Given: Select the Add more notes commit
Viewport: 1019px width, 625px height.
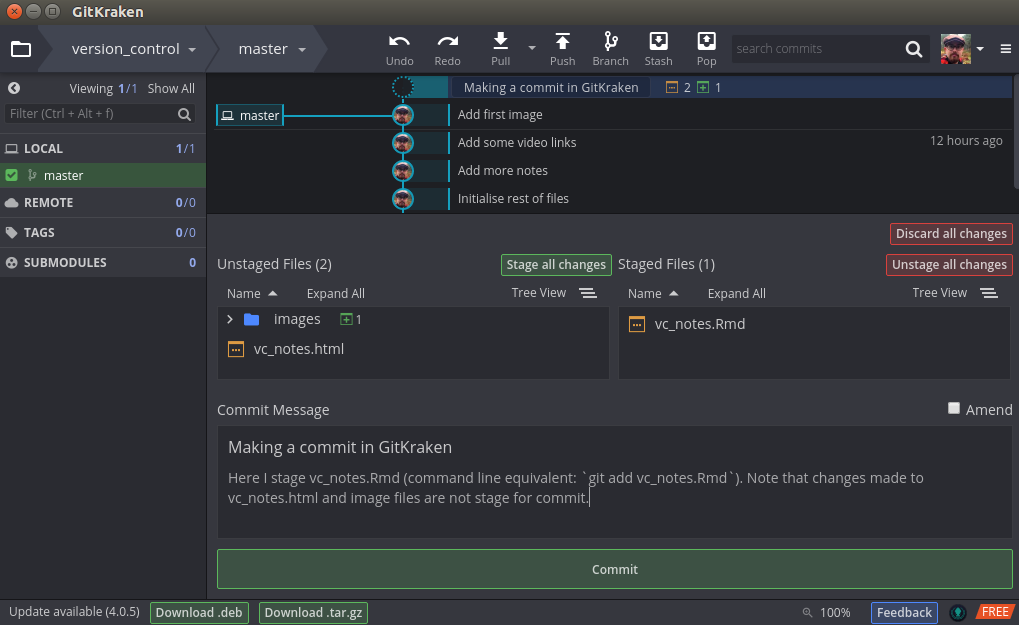Looking at the screenshot, I should [502, 171].
